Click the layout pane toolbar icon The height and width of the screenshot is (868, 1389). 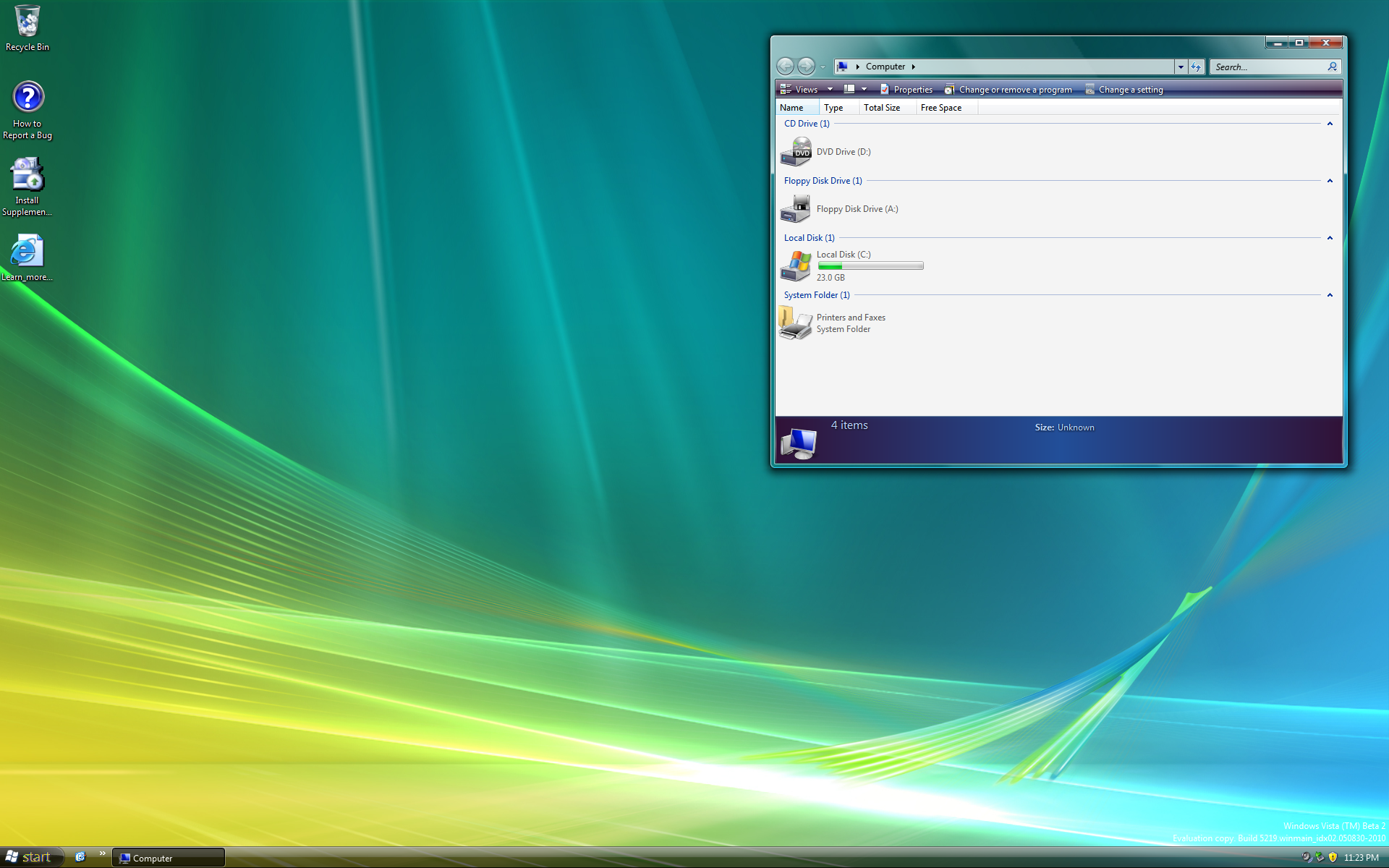click(849, 90)
